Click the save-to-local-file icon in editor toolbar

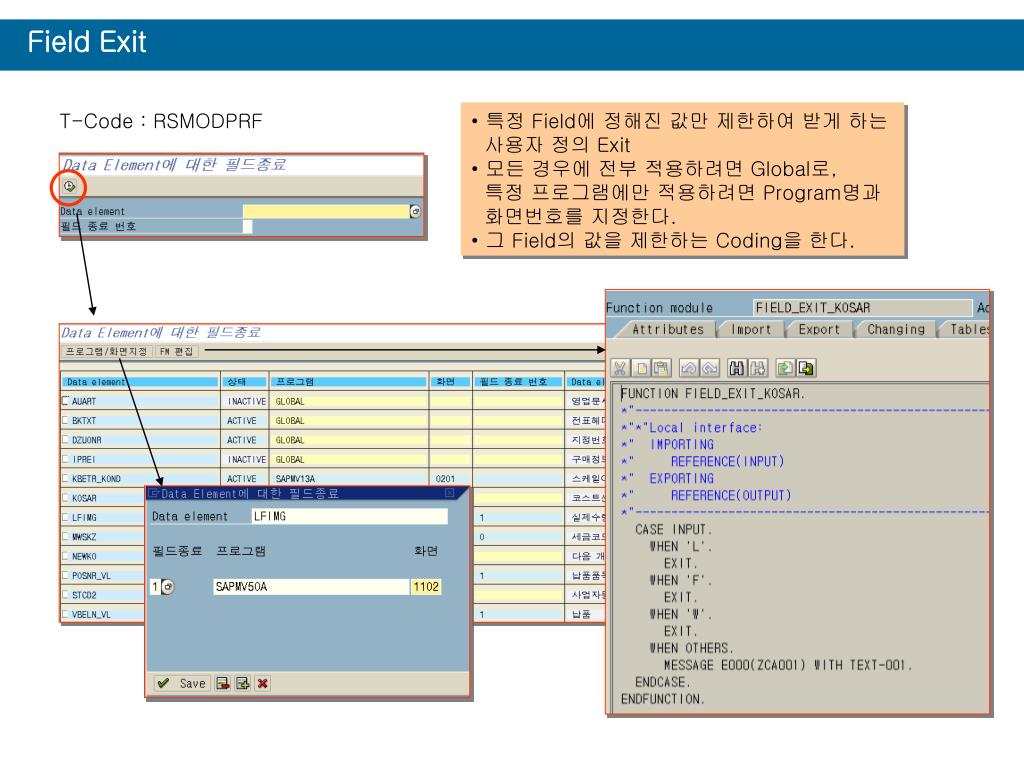807,368
